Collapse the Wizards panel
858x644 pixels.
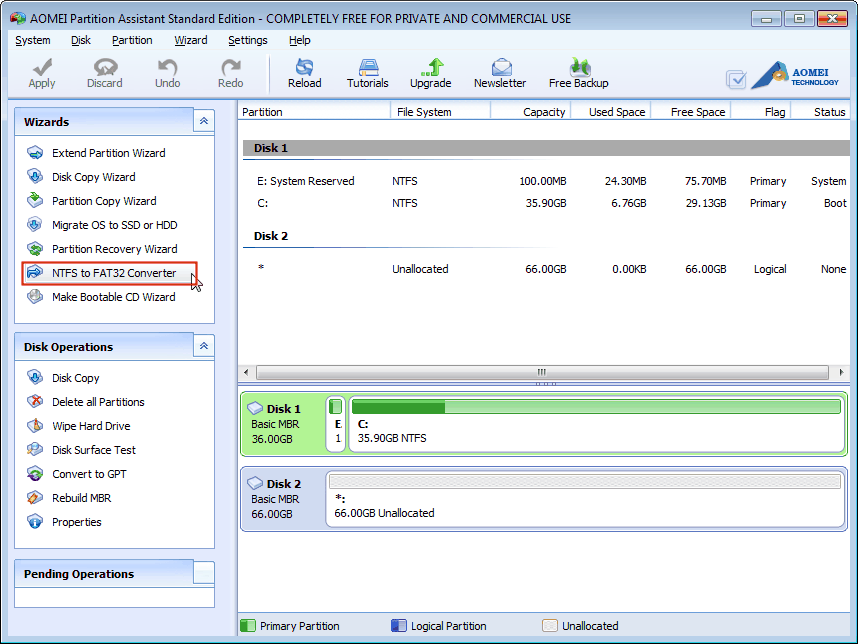203,121
